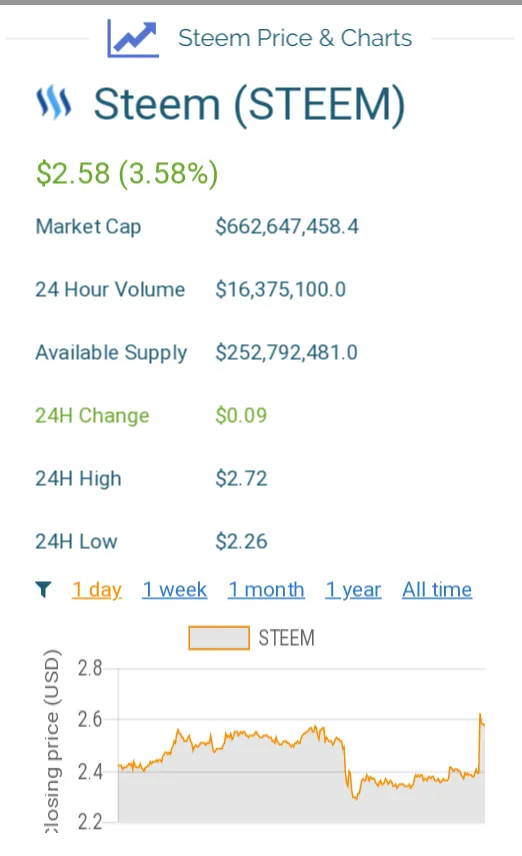
Task: Display the All time price chart
Action: 437,590
